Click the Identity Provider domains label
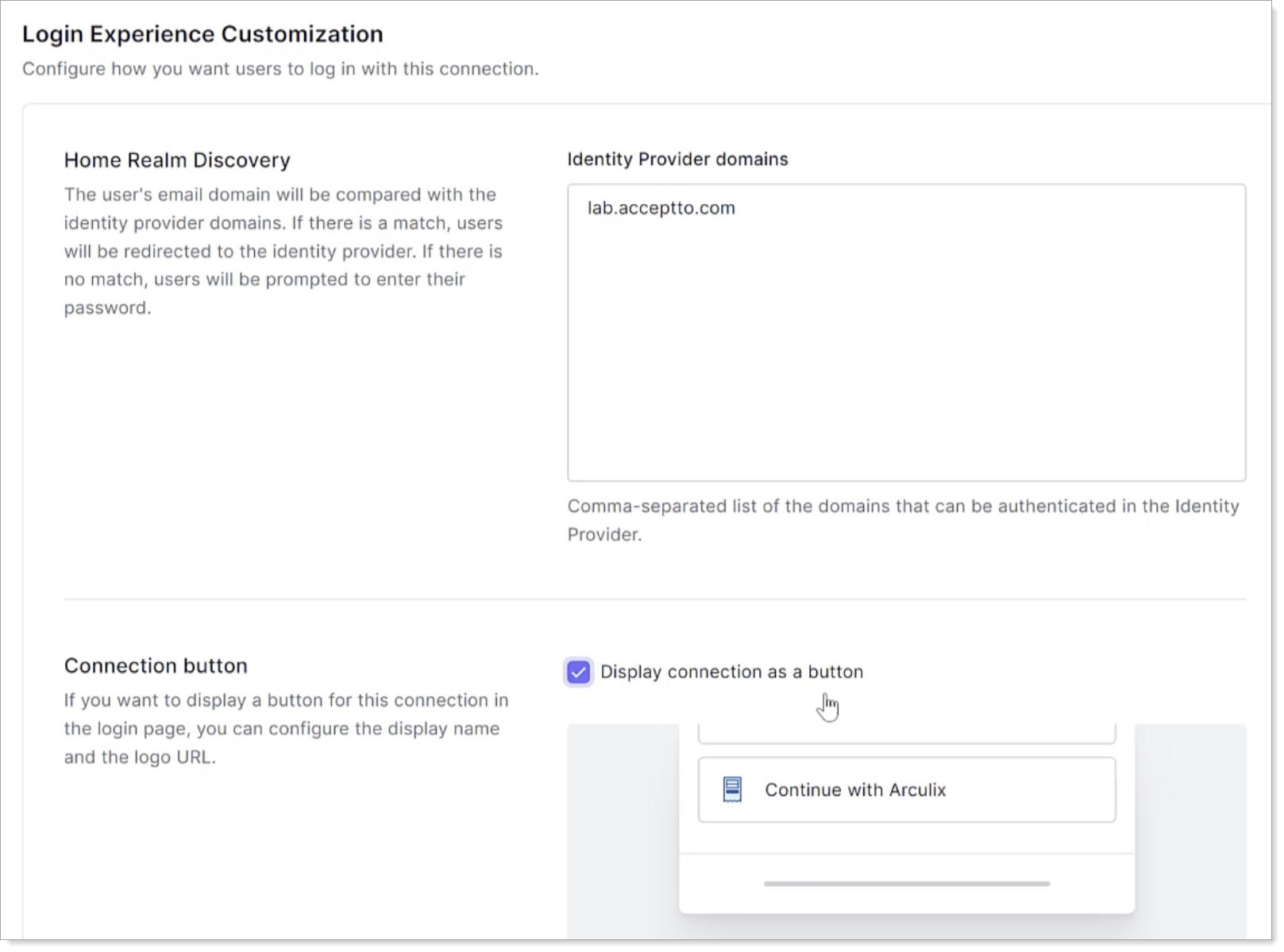This screenshot has height=952, width=1284. 677,159
